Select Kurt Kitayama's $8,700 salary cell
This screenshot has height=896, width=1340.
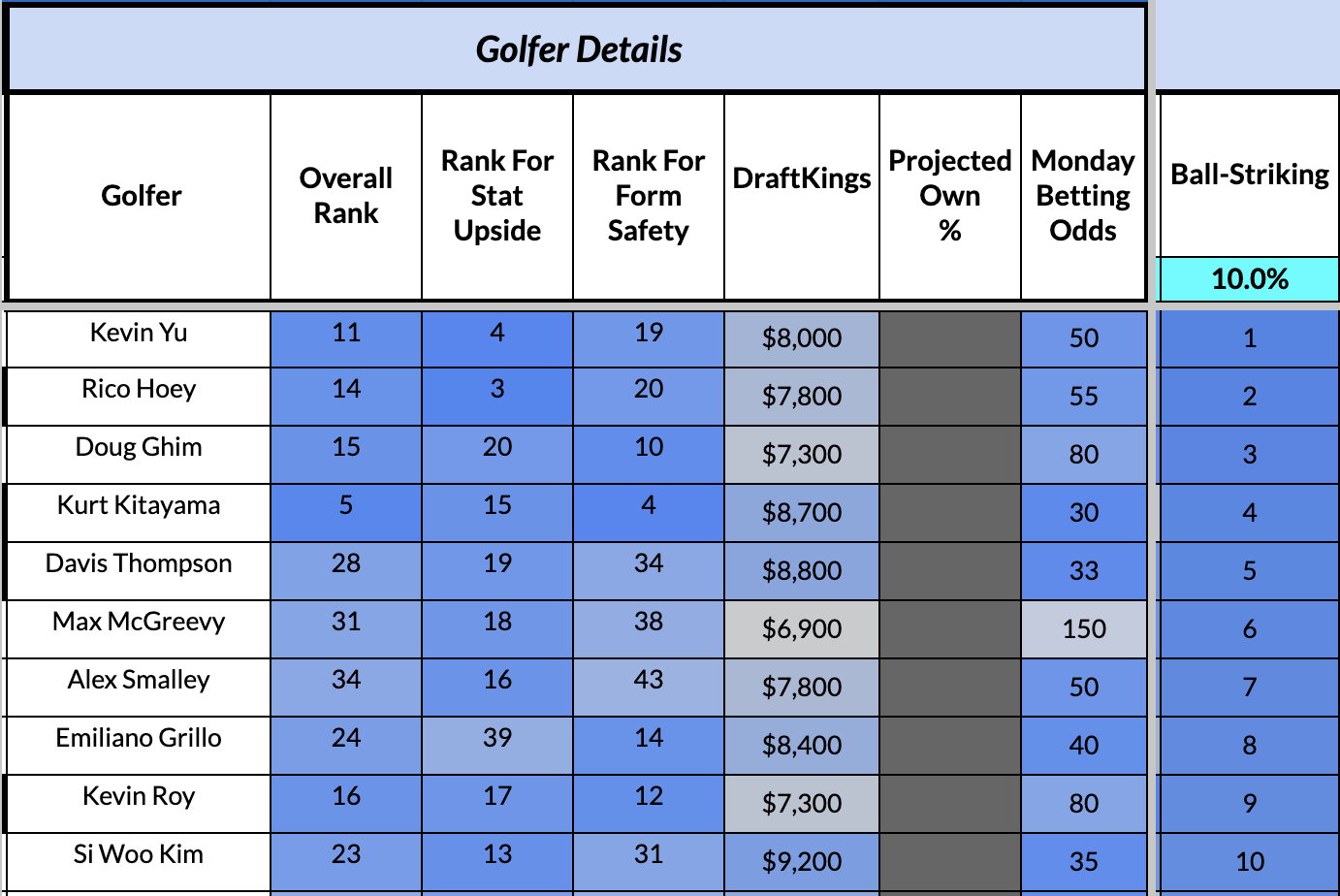point(802,513)
